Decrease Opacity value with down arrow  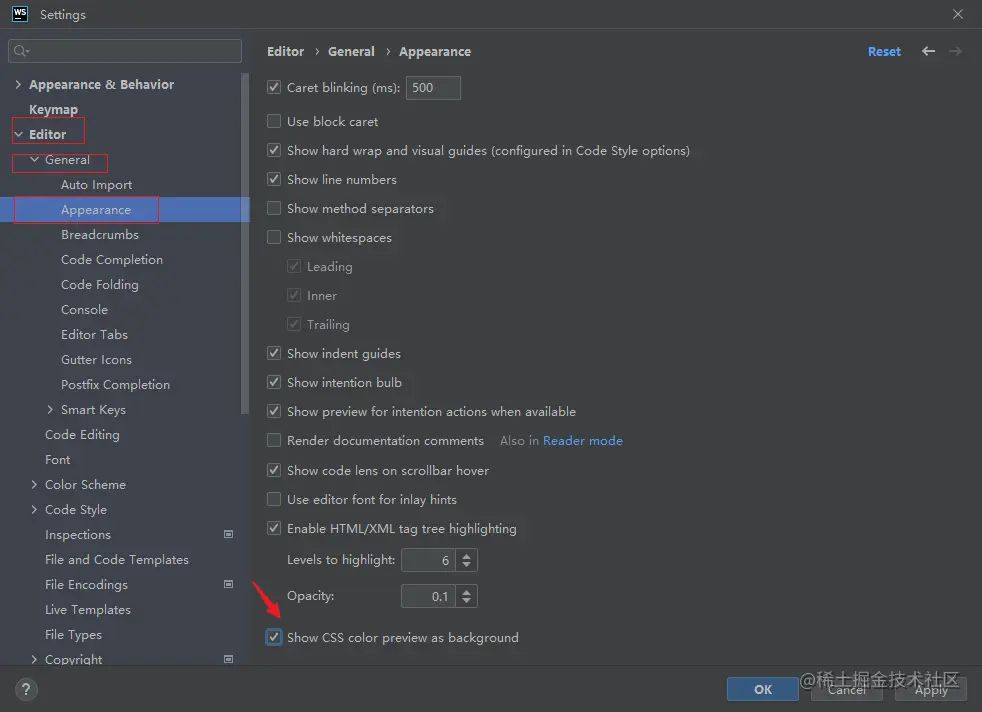coord(466,601)
